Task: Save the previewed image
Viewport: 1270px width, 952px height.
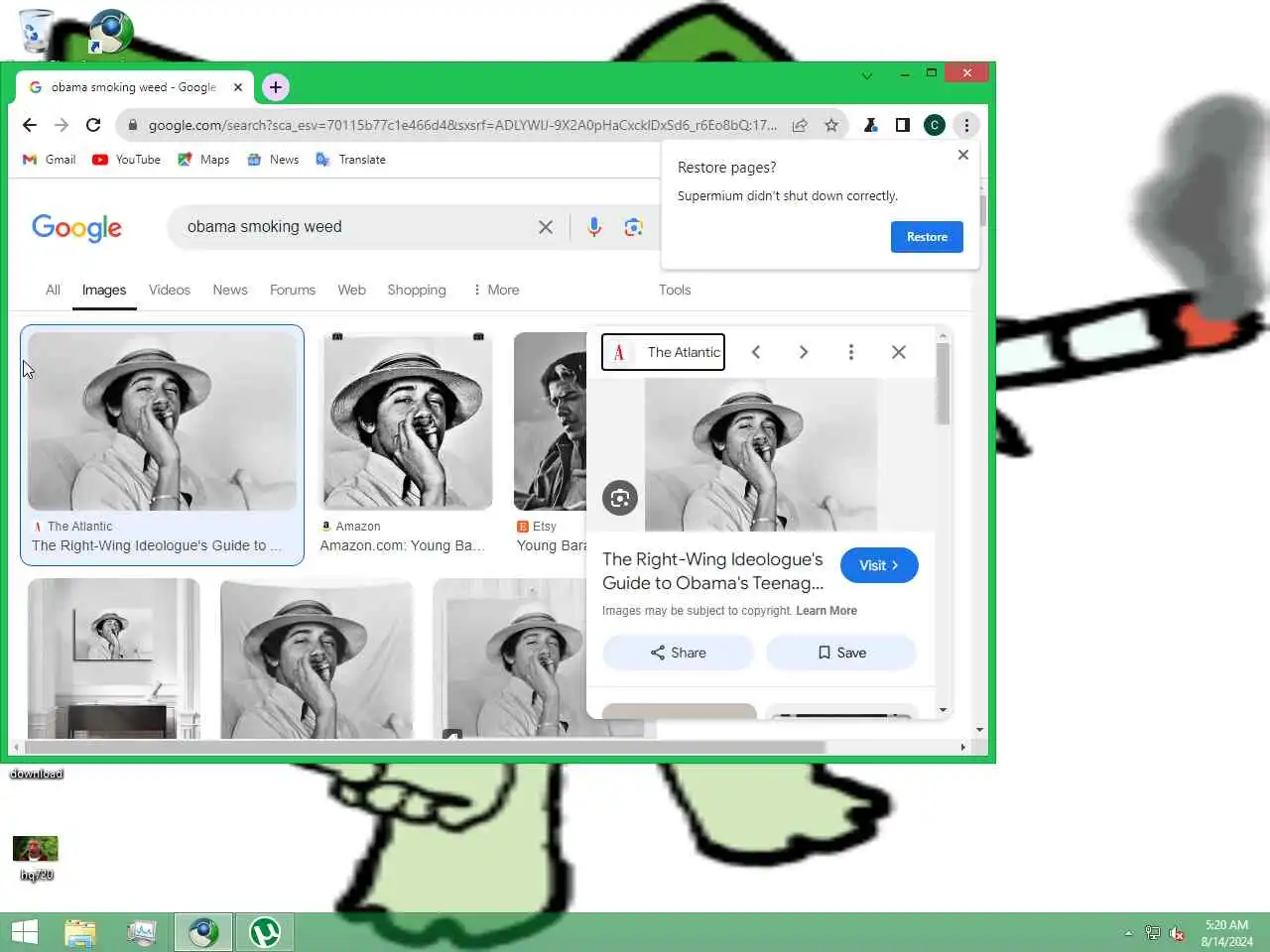Action: coord(841,653)
